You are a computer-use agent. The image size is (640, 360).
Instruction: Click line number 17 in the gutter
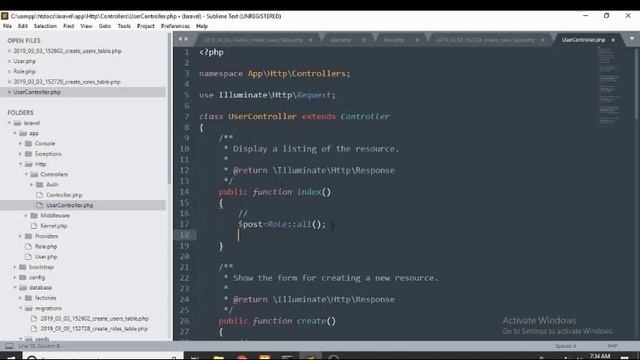pos(184,224)
